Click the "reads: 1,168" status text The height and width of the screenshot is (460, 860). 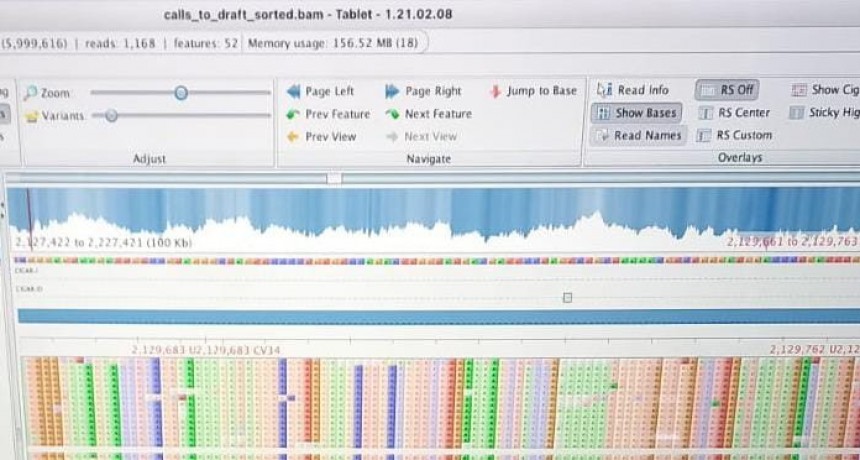[120, 43]
